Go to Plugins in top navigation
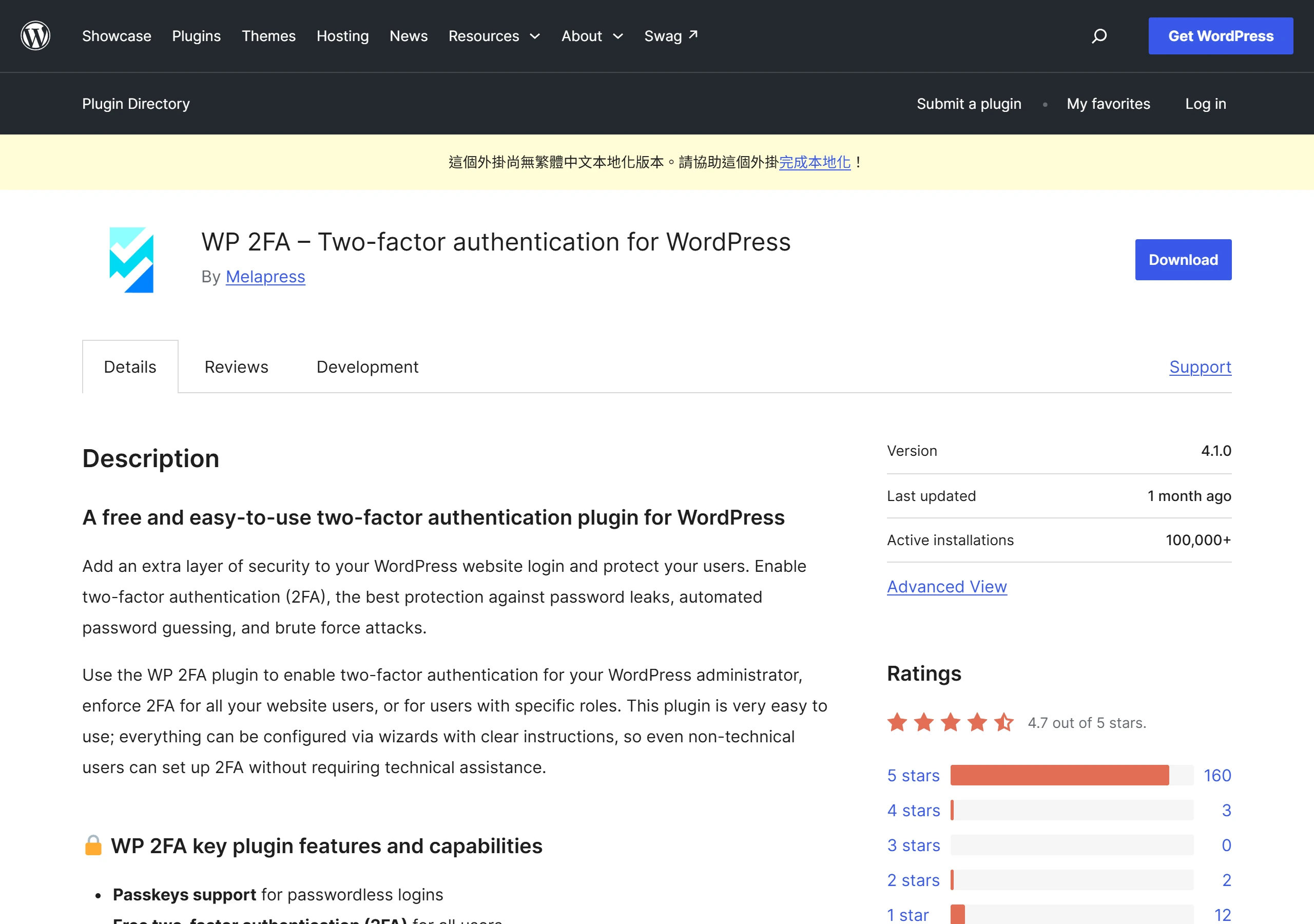This screenshot has height=924, width=1314. [196, 36]
